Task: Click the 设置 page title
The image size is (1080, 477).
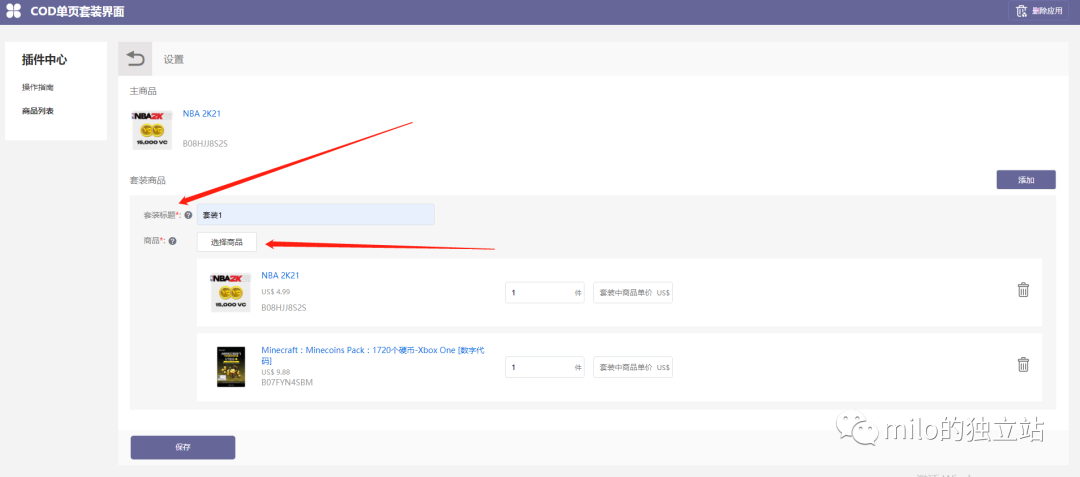Action: pos(174,60)
